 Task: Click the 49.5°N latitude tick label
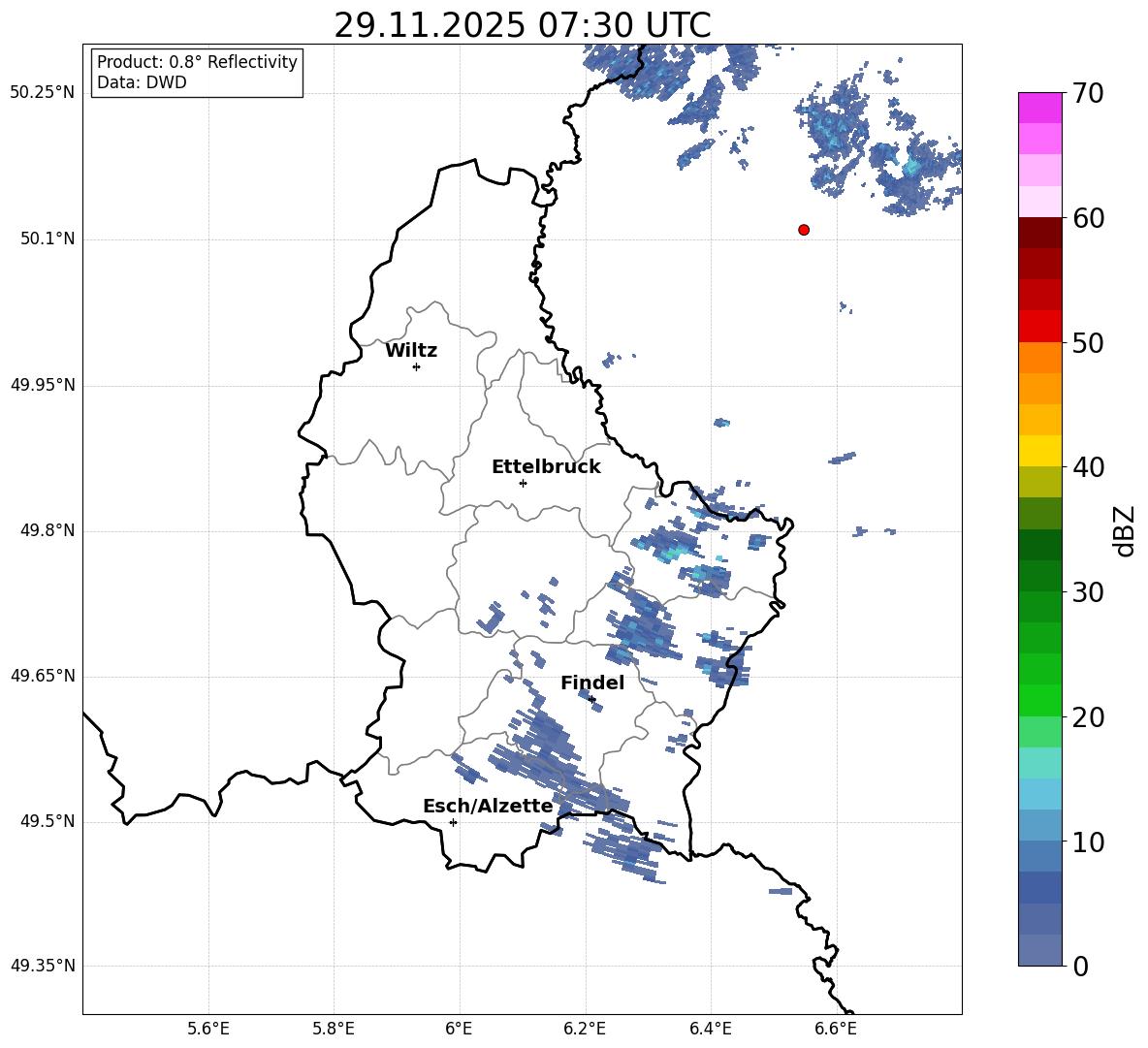click(x=48, y=821)
